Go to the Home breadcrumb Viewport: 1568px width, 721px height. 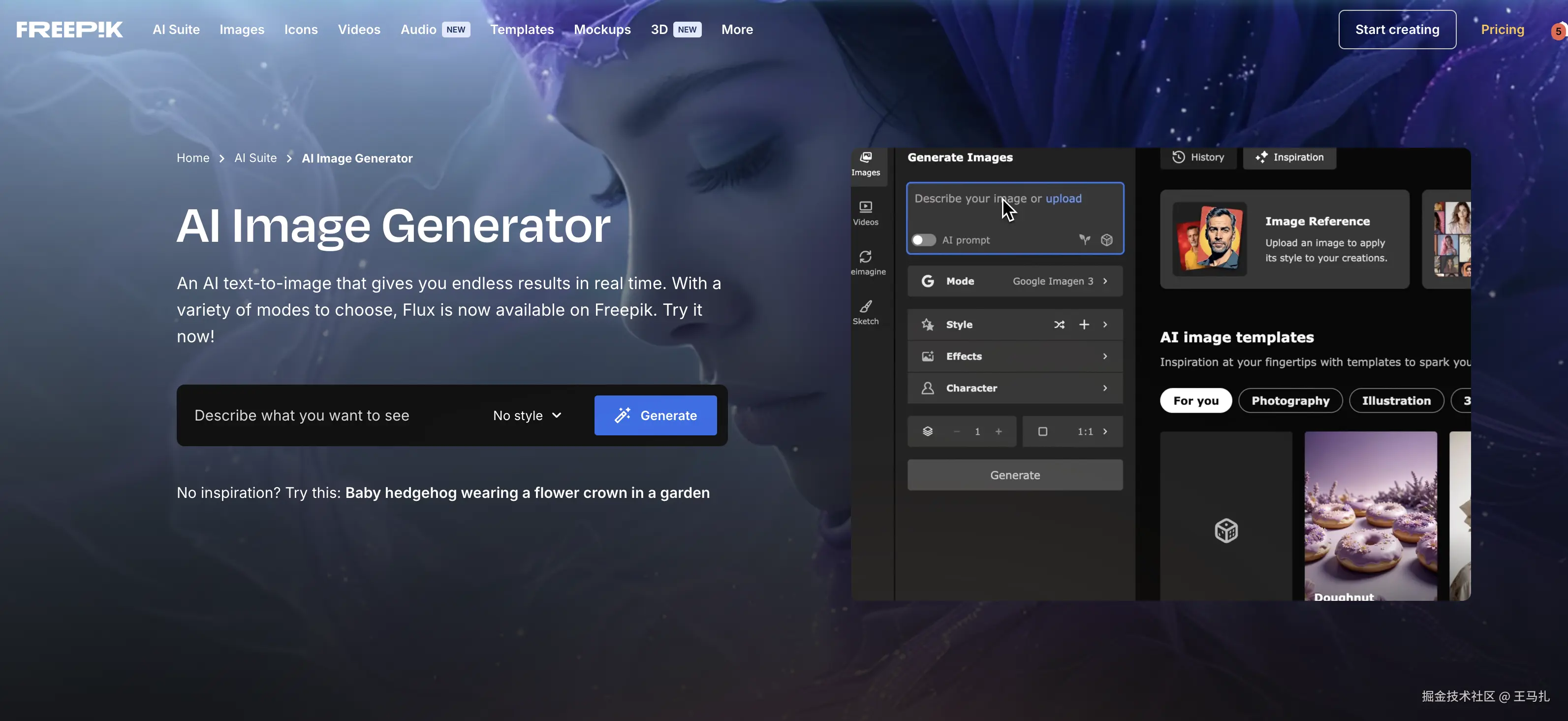point(193,158)
